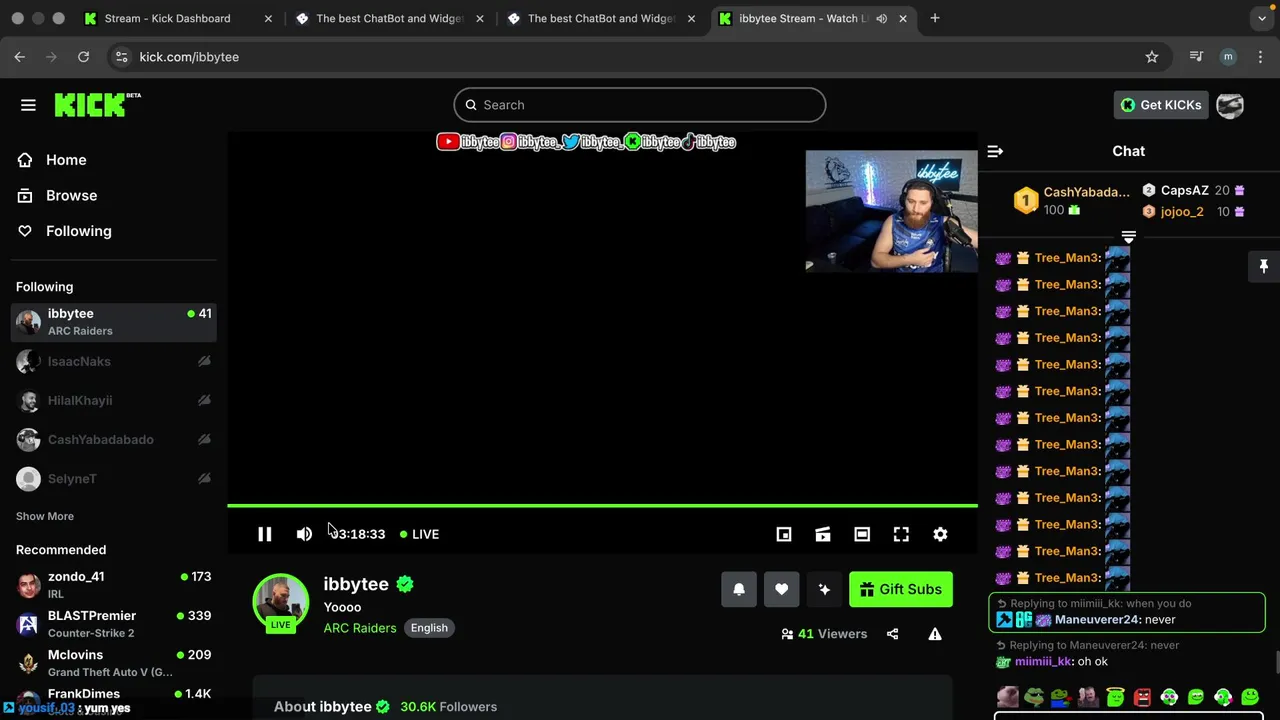Bookmark this page with star
The image size is (1280, 720).
1152,57
